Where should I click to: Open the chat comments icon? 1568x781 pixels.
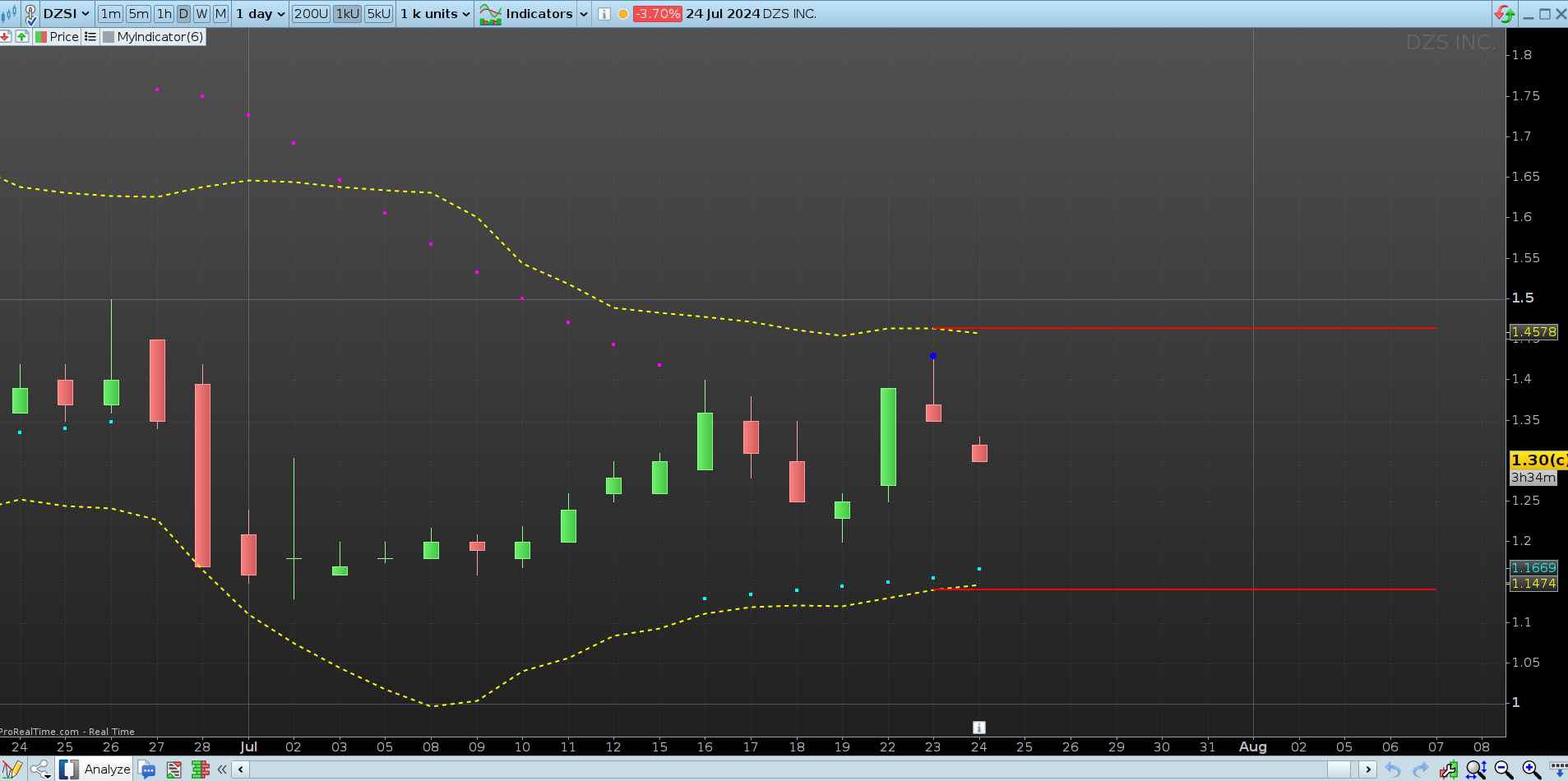coord(148,769)
